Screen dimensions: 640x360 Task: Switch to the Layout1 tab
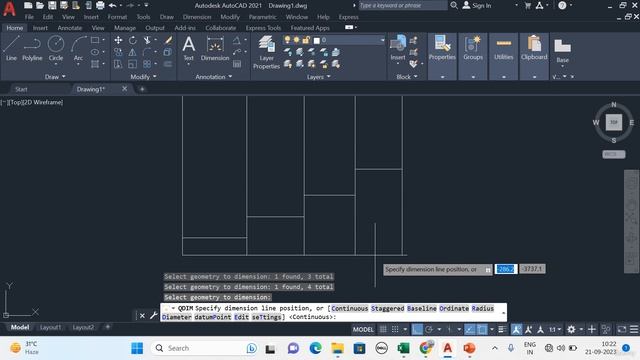click(x=51, y=327)
